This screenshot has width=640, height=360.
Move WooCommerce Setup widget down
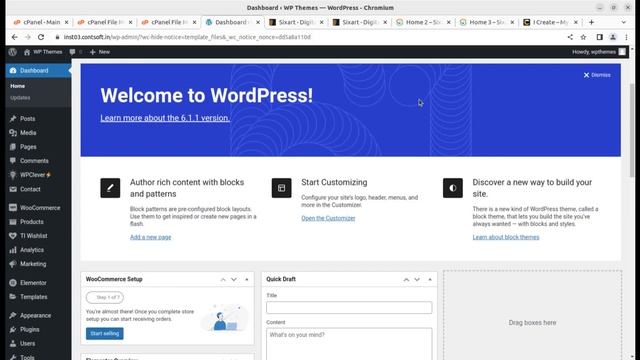234,280
